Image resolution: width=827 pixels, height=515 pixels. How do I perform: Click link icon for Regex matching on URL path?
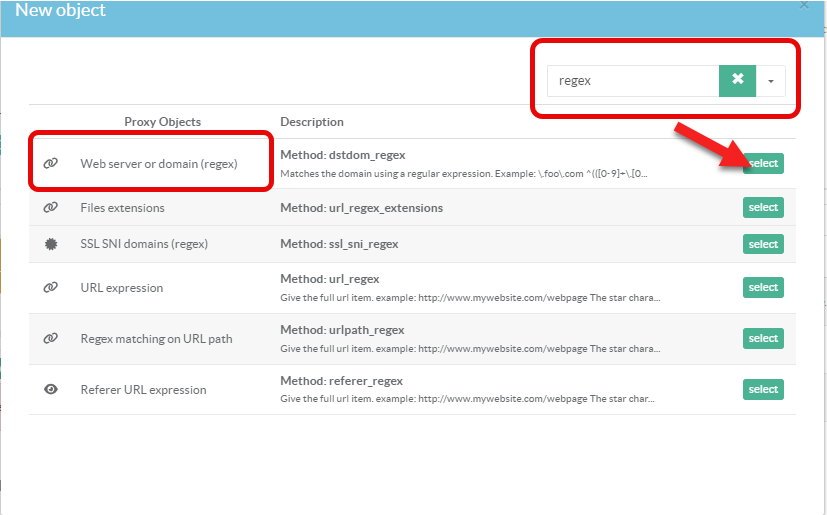click(50, 339)
